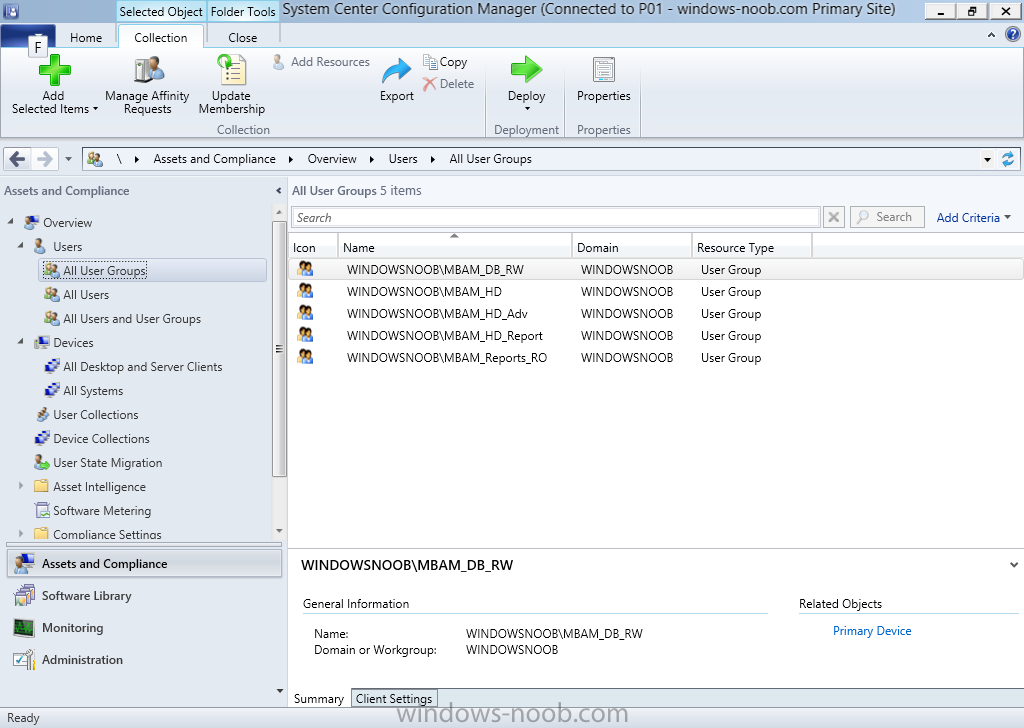Screen dimensions: 1024x728
Task: Open Add Criteria dropdown
Action: pos(973,217)
